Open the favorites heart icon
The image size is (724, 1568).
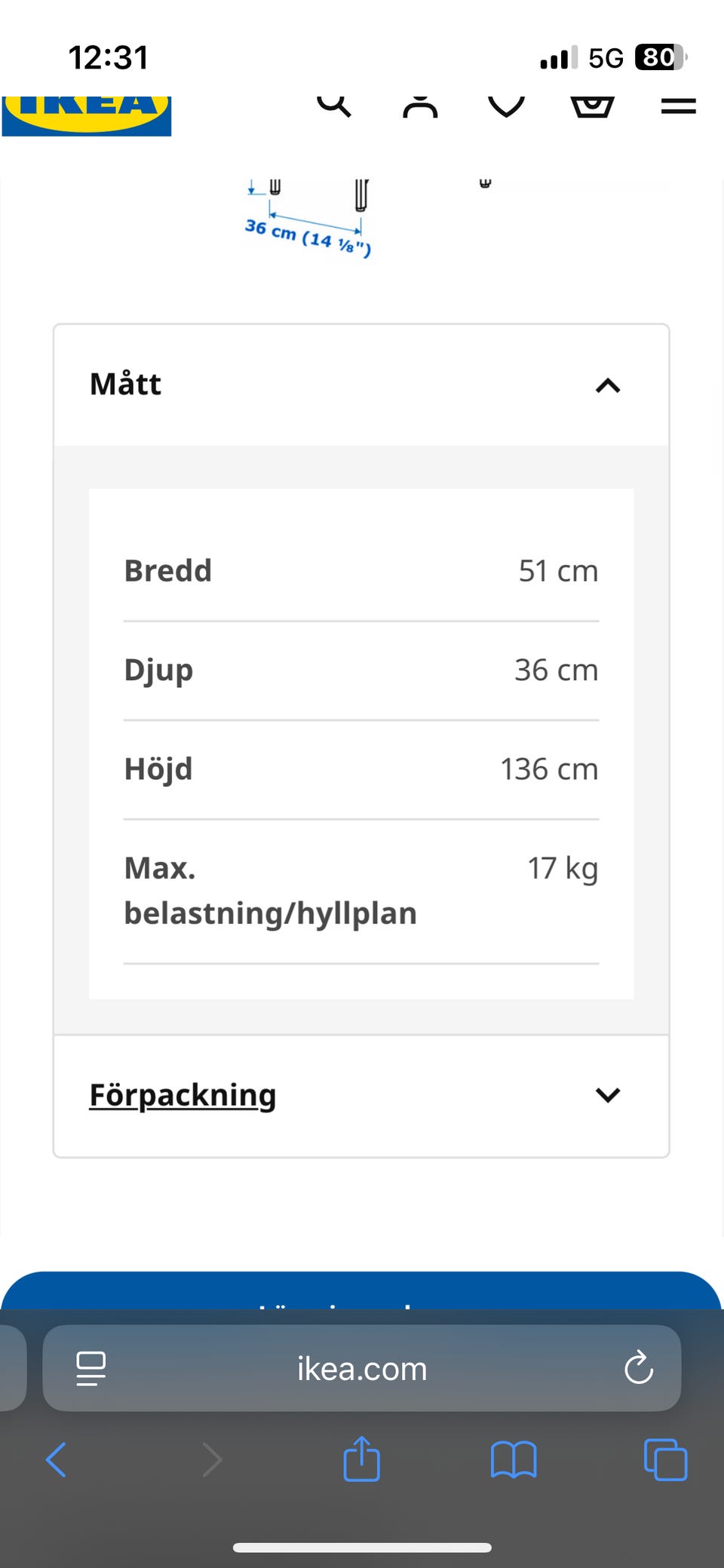pos(506,106)
